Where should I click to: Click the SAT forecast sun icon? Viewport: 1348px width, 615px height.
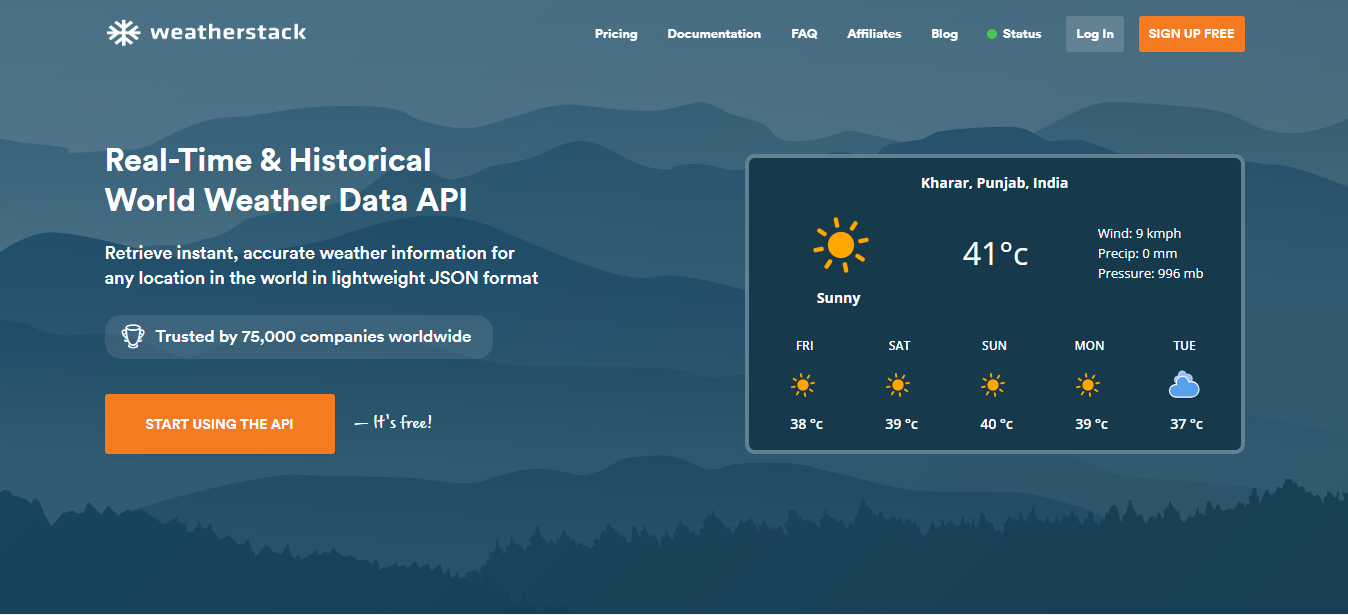(x=898, y=385)
